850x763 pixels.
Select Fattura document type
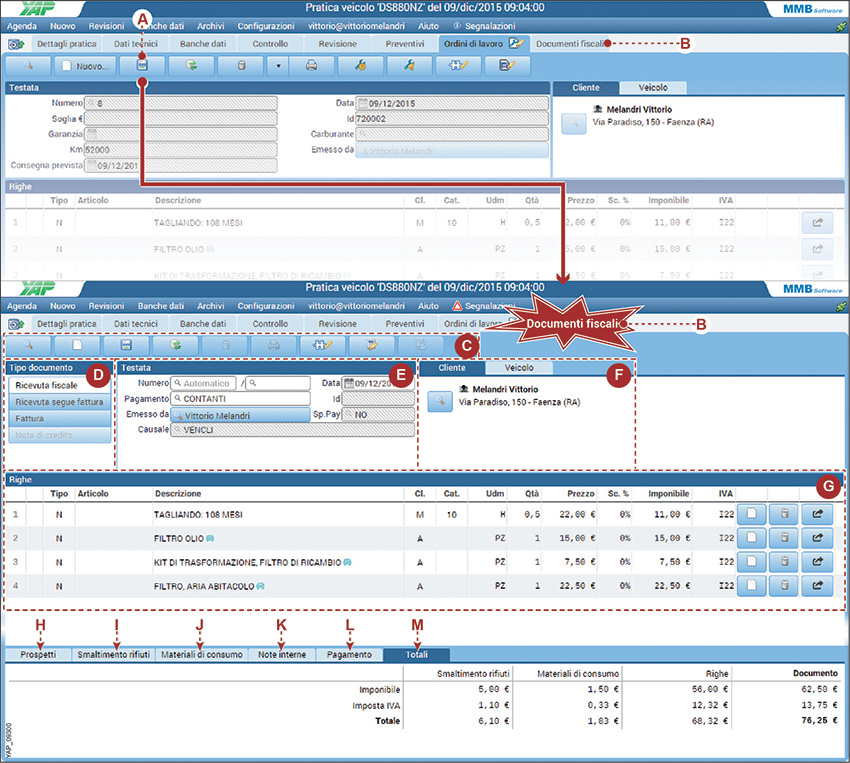60,418
